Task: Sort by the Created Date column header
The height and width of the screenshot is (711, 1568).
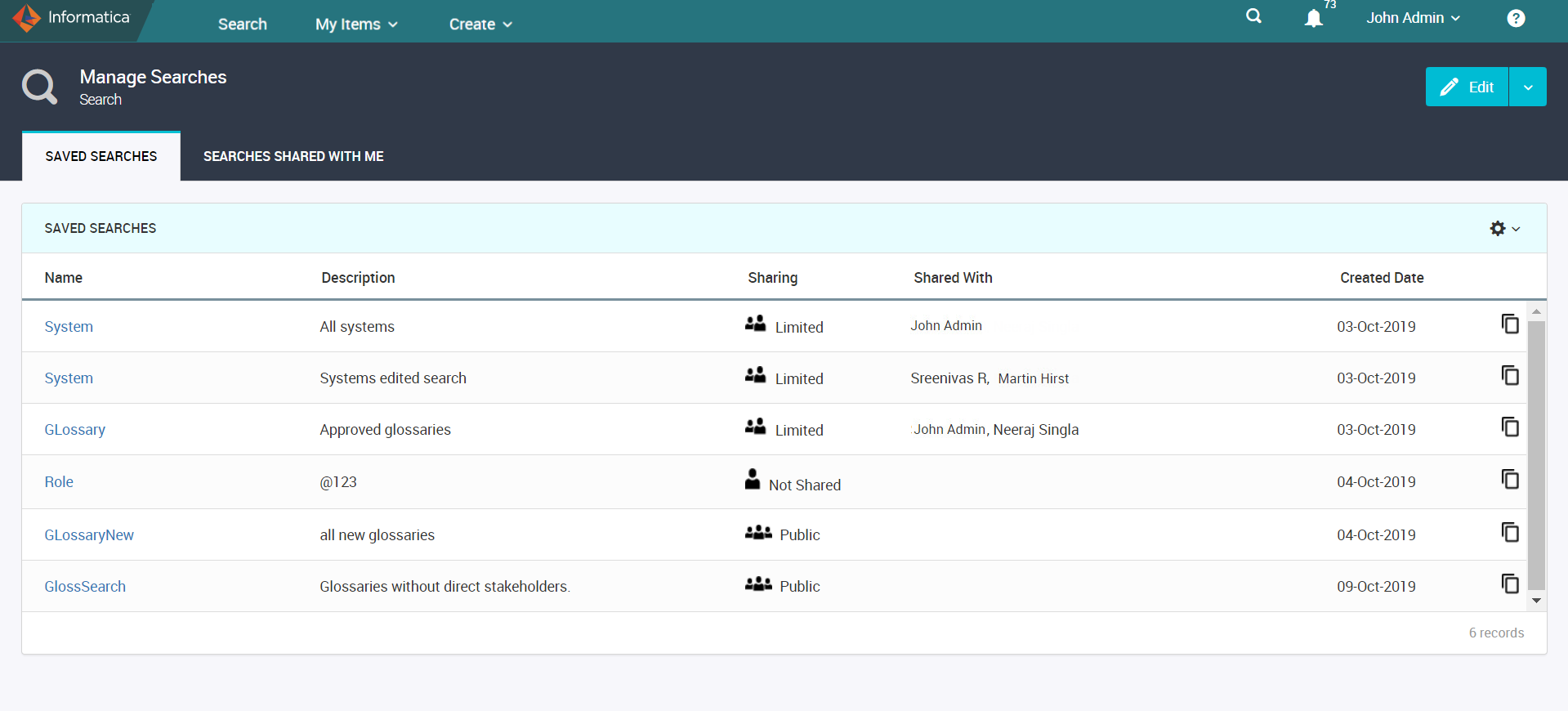Action: (x=1382, y=278)
